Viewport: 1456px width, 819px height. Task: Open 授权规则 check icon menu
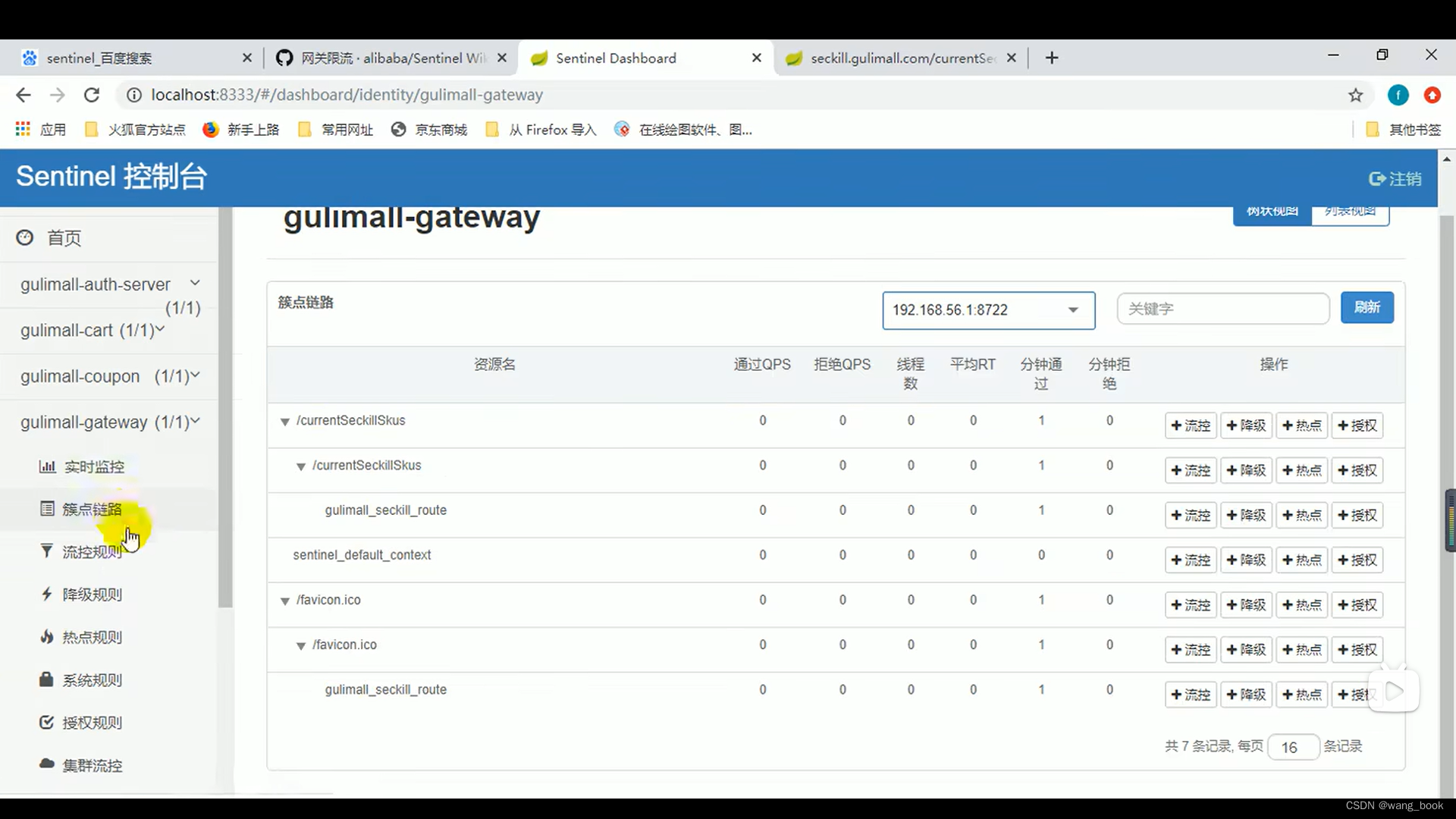[x=47, y=722]
